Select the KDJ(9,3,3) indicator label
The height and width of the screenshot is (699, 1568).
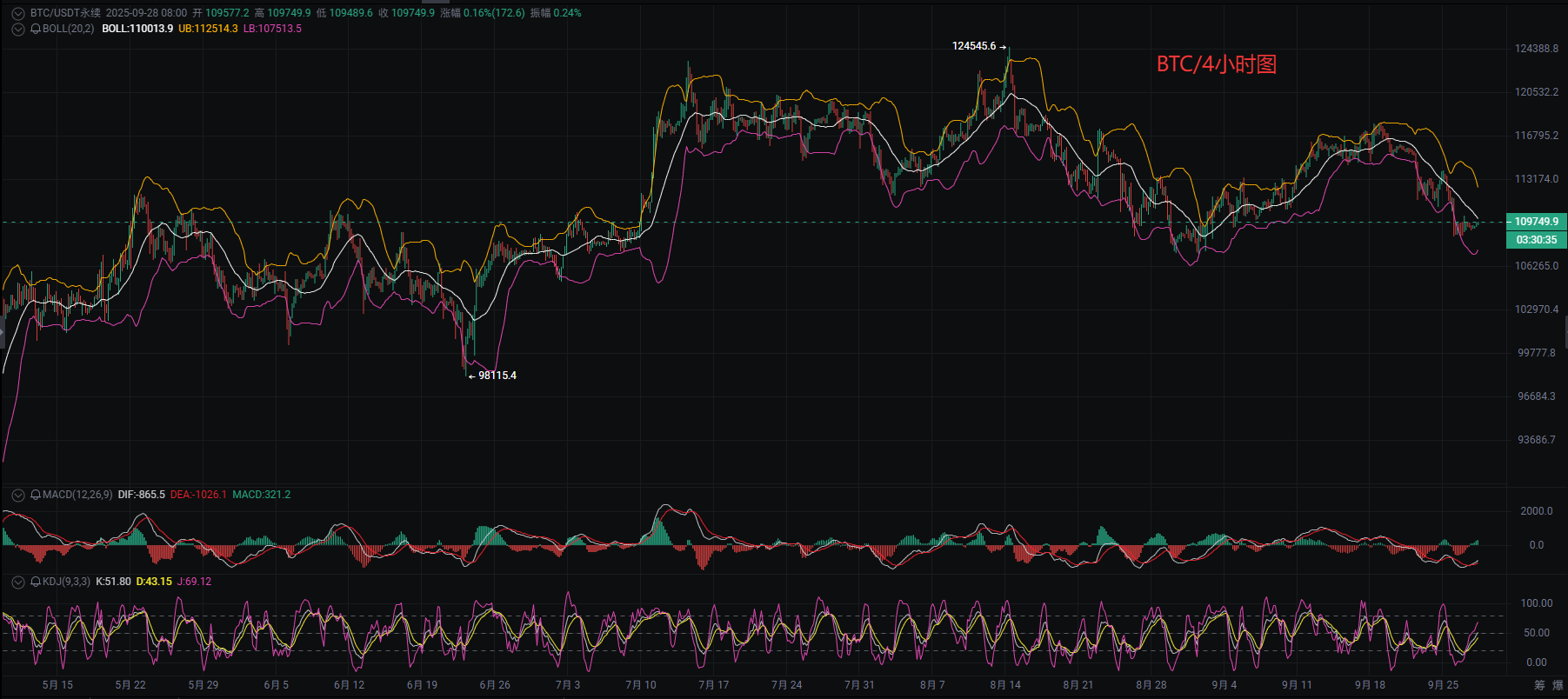pyautogui.click(x=67, y=582)
